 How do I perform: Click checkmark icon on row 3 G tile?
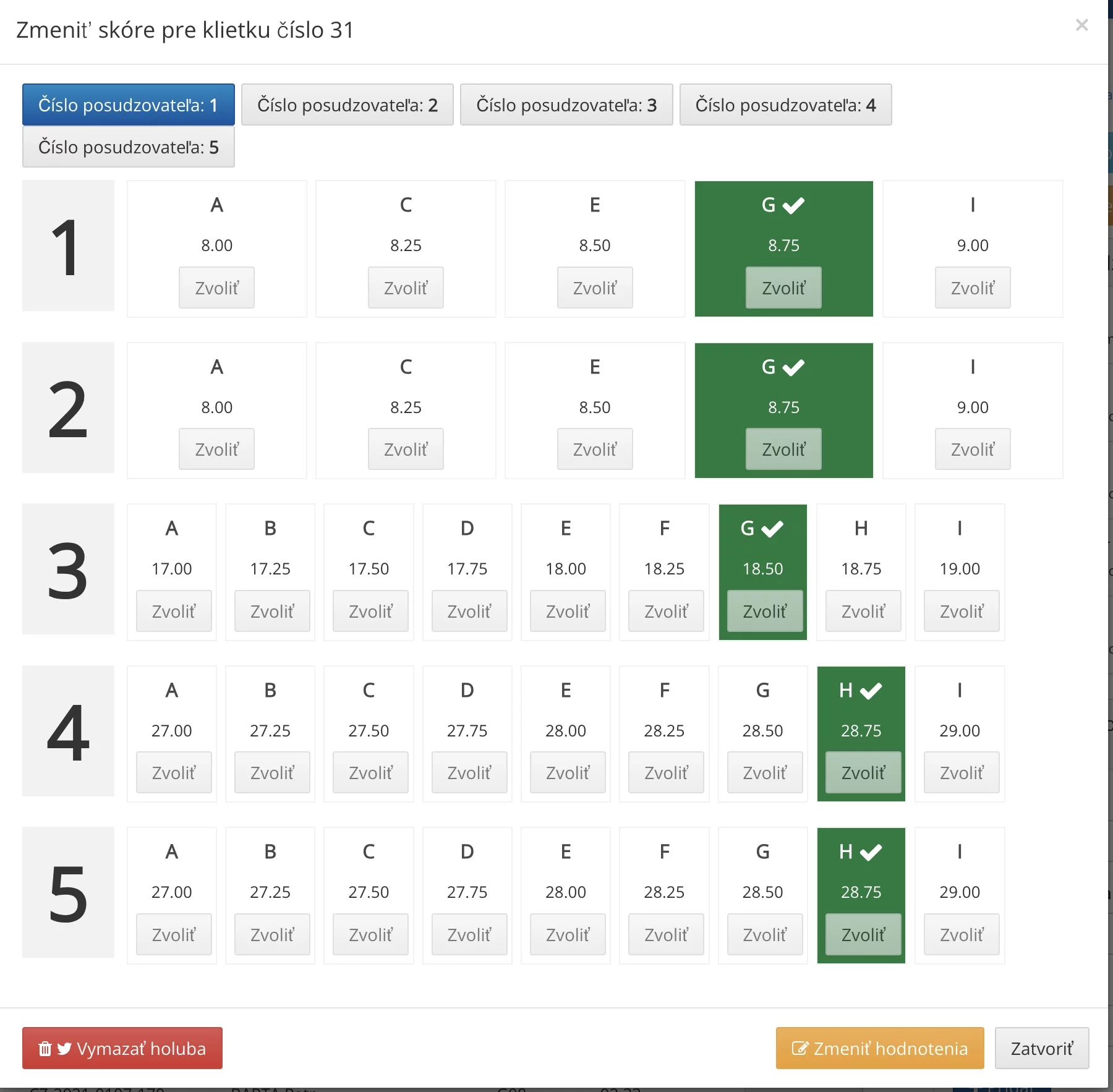773,529
